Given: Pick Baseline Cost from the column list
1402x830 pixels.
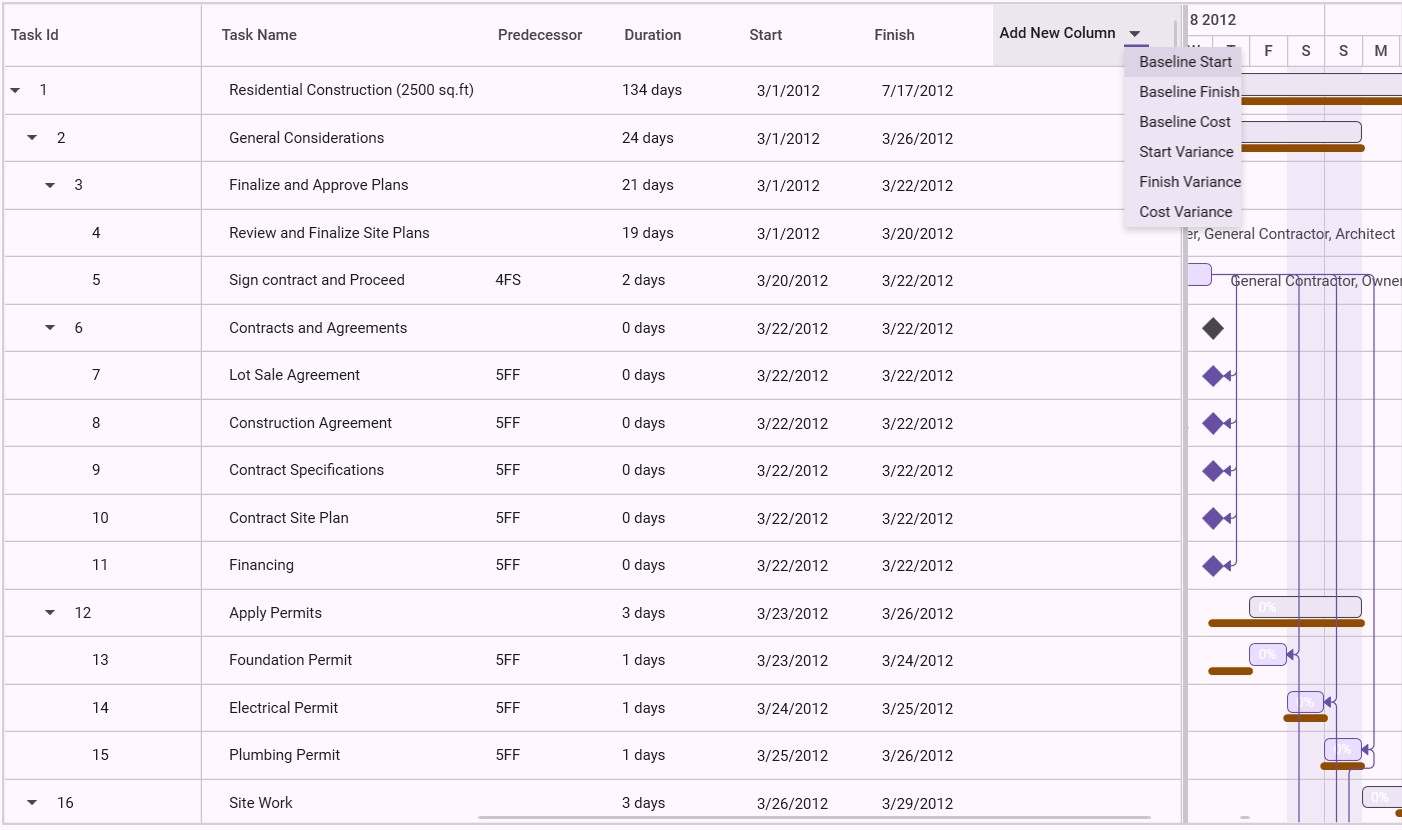Looking at the screenshot, I should tap(1184, 122).
